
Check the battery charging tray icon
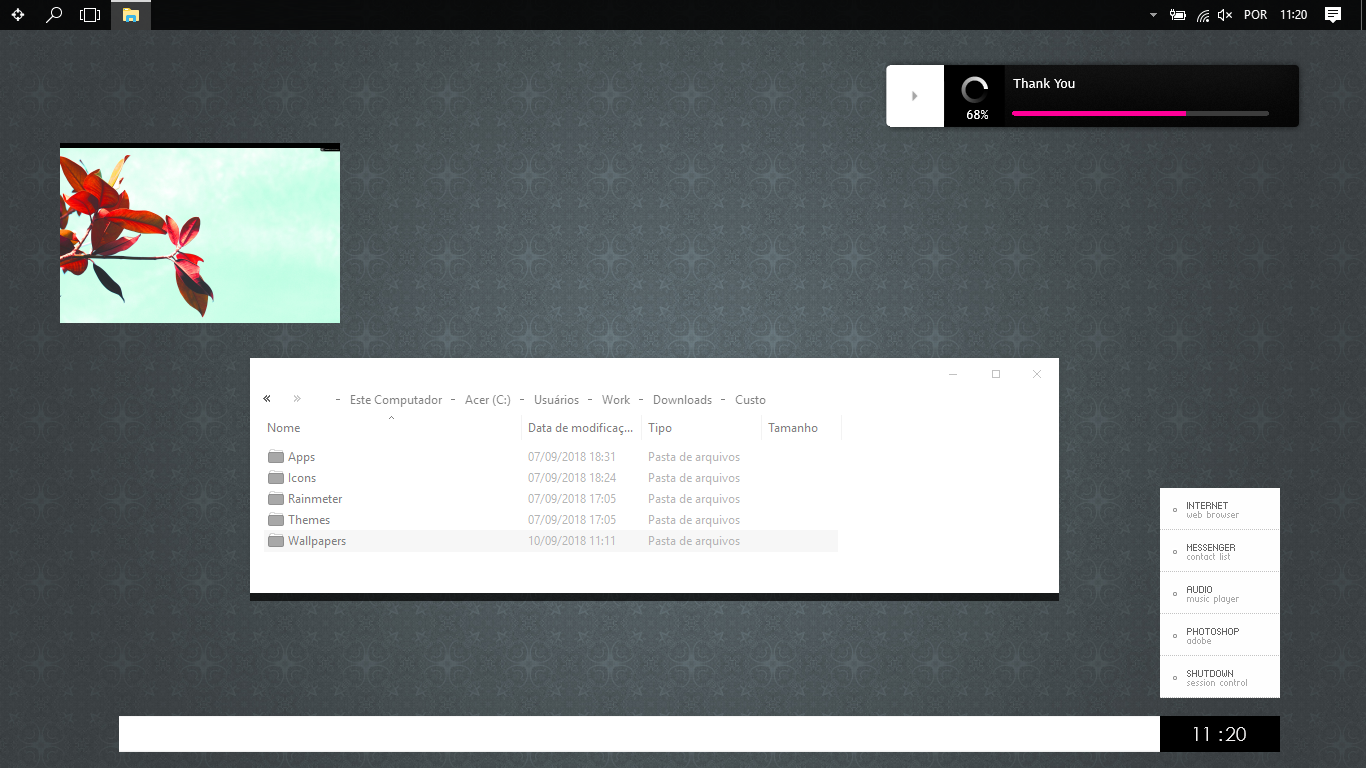click(1178, 15)
